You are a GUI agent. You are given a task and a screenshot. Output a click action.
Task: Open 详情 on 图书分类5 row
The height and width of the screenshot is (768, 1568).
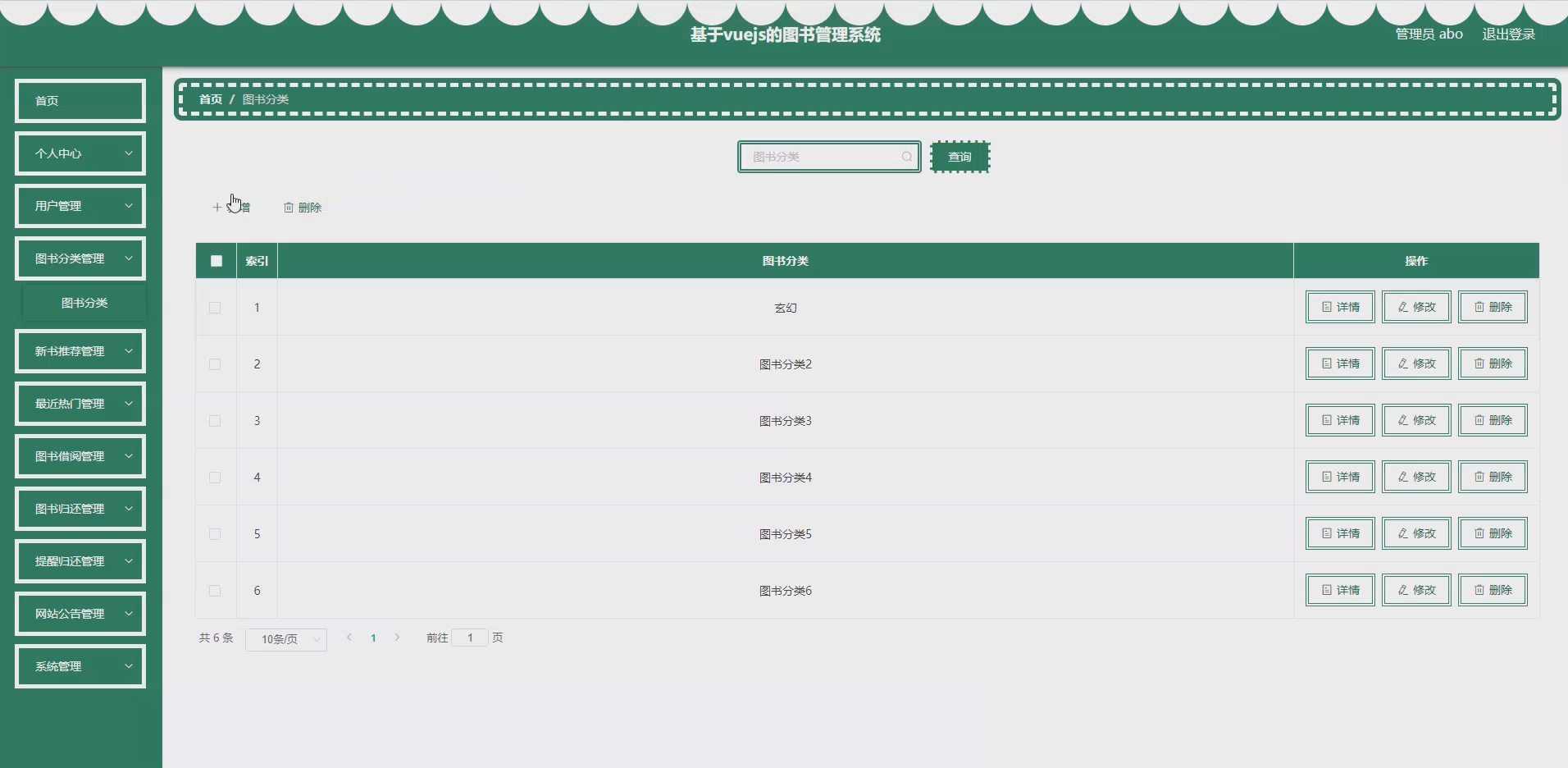pos(1340,533)
